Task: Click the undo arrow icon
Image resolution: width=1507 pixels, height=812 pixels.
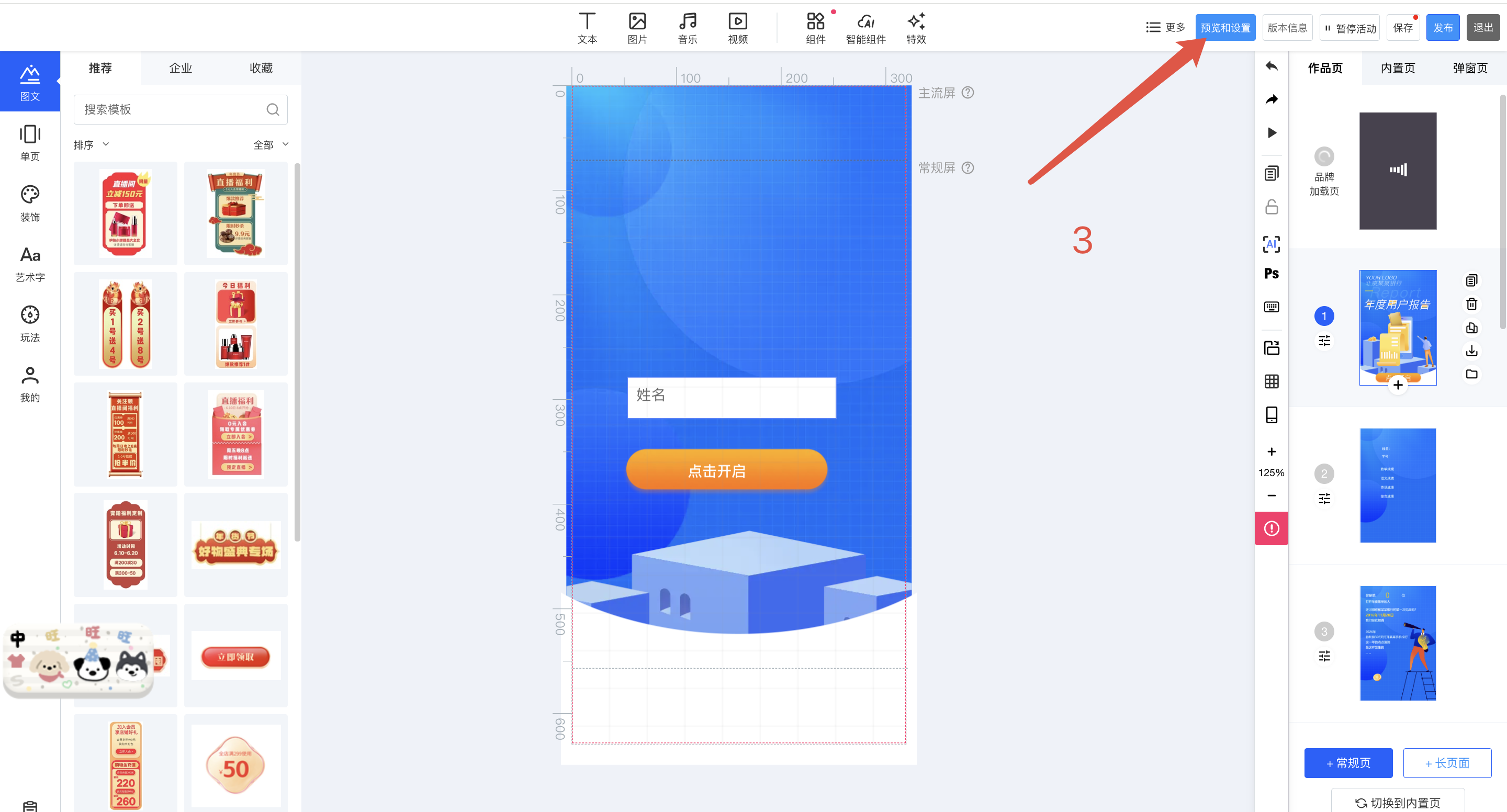Action: click(1271, 66)
